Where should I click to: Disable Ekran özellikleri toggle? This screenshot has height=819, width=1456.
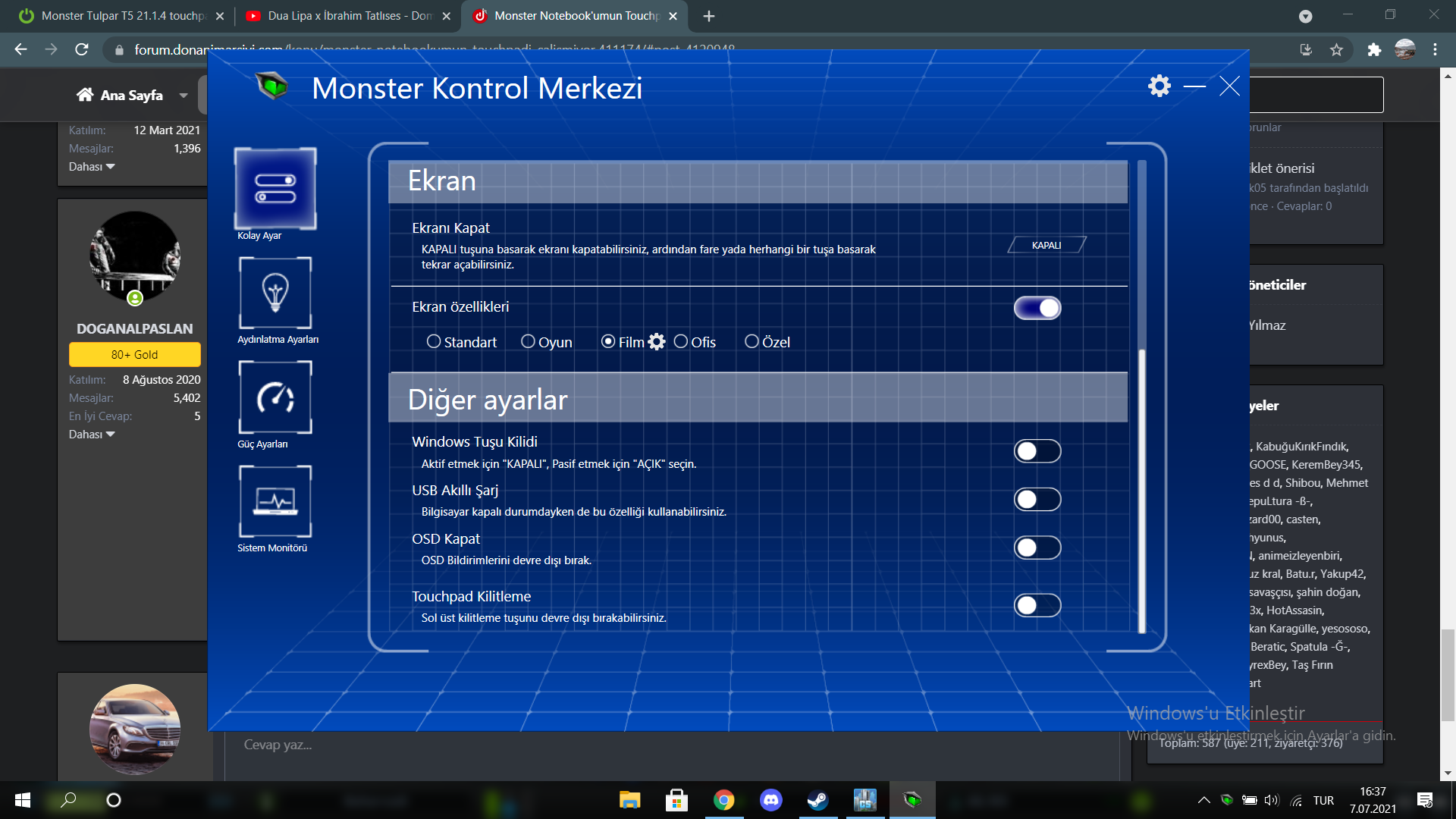tap(1037, 308)
